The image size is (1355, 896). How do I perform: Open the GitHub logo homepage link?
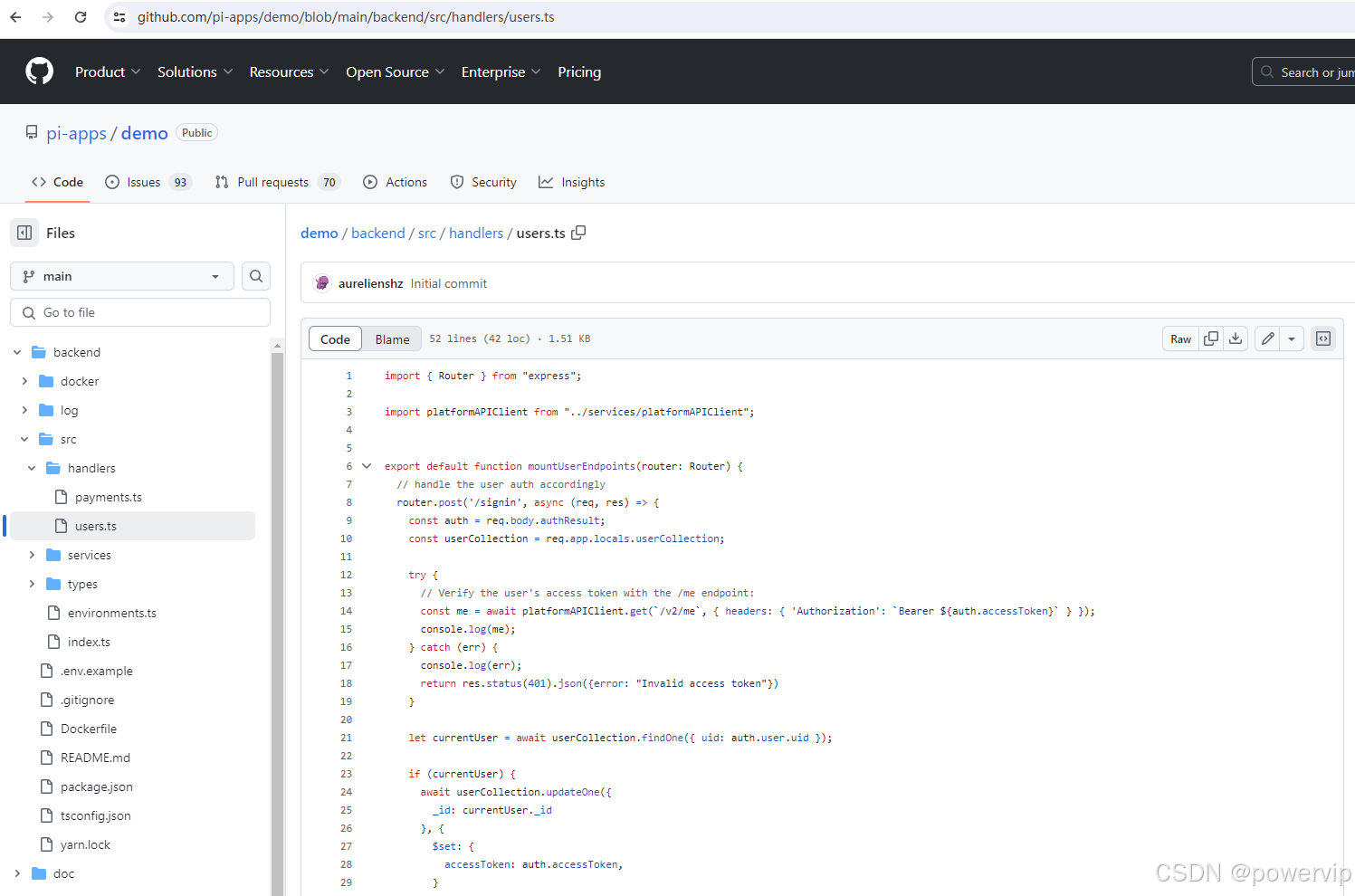[x=40, y=71]
